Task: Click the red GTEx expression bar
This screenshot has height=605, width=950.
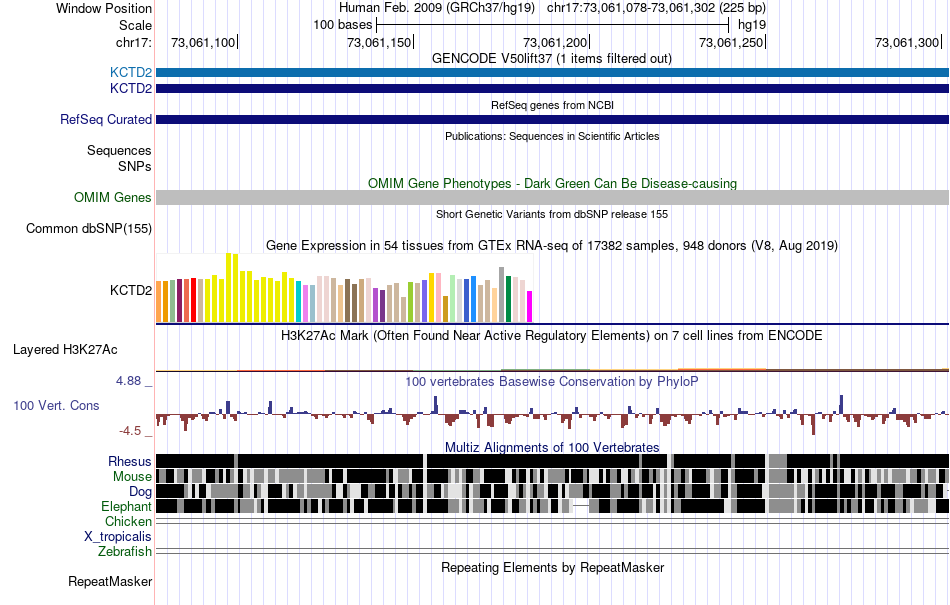Action: click(194, 300)
